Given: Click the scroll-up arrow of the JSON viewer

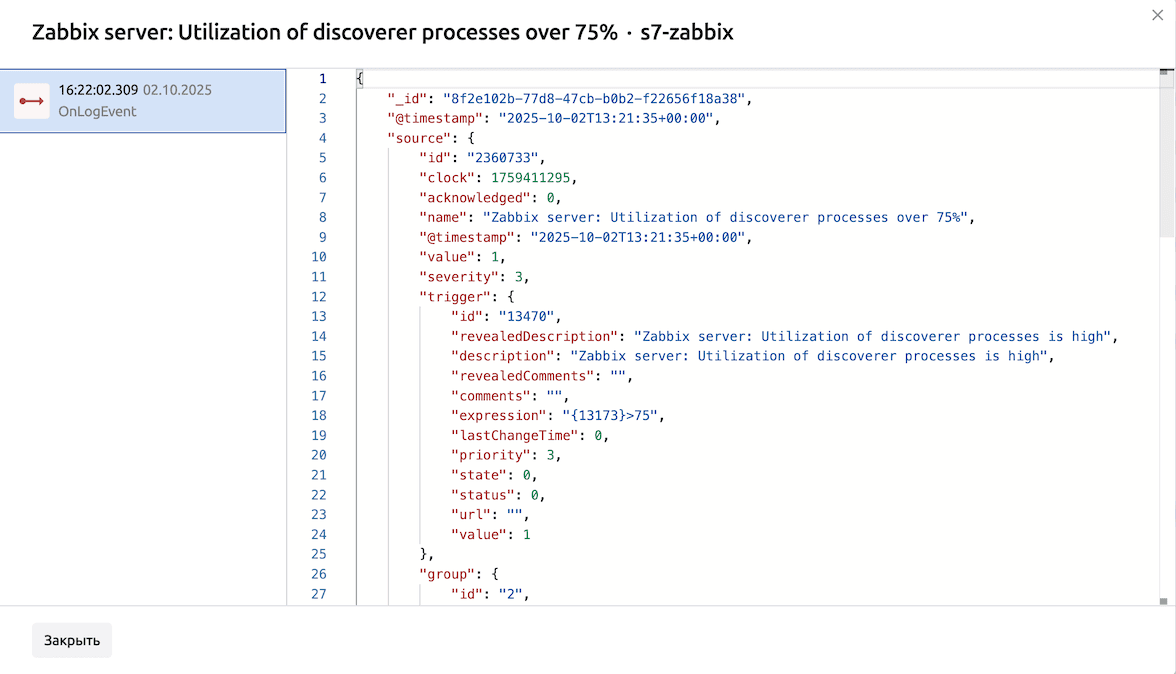Looking at the screenshot, I should pos(1164,72).
